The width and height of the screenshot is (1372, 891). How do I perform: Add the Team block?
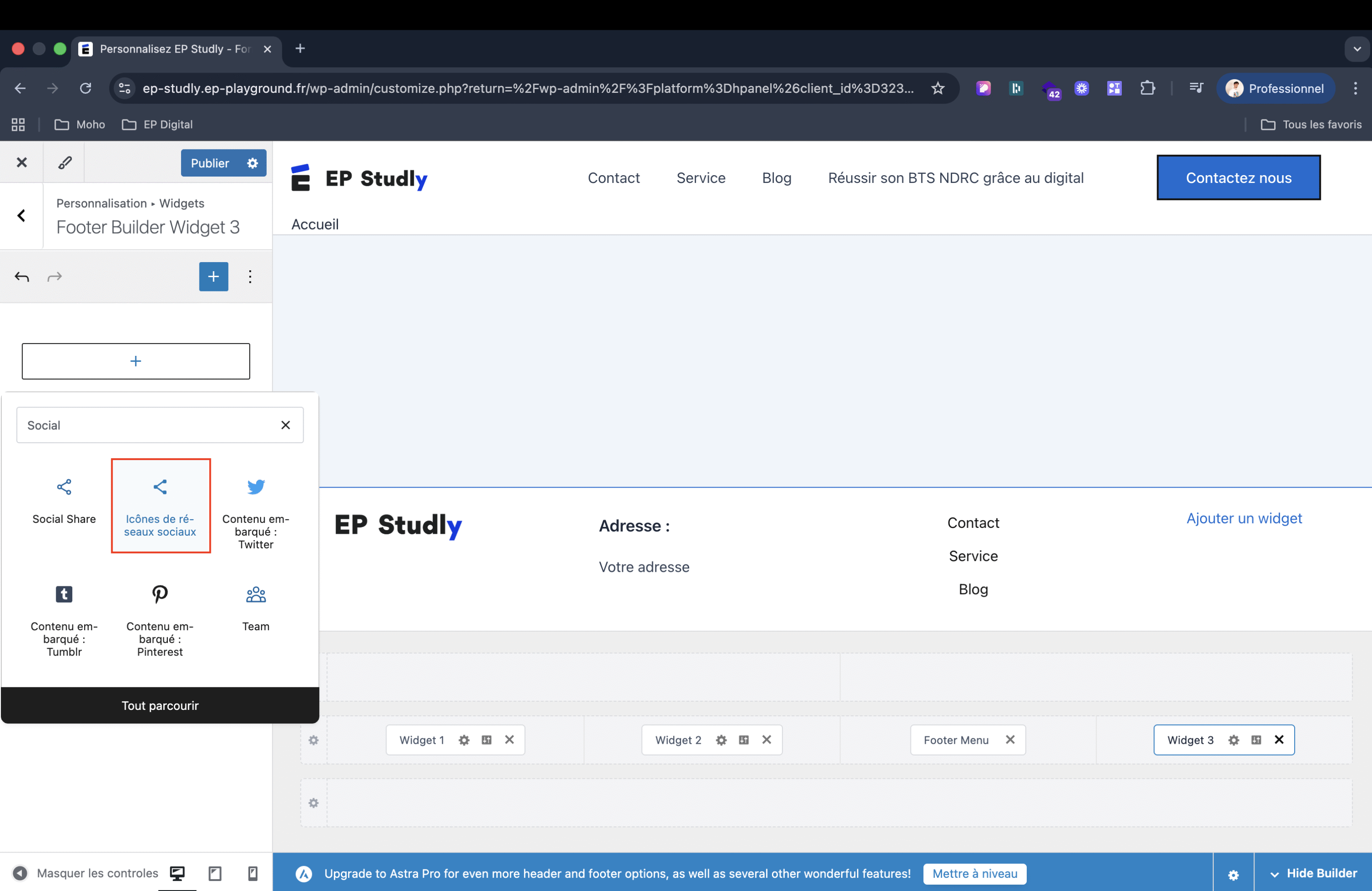coord(256,607)
